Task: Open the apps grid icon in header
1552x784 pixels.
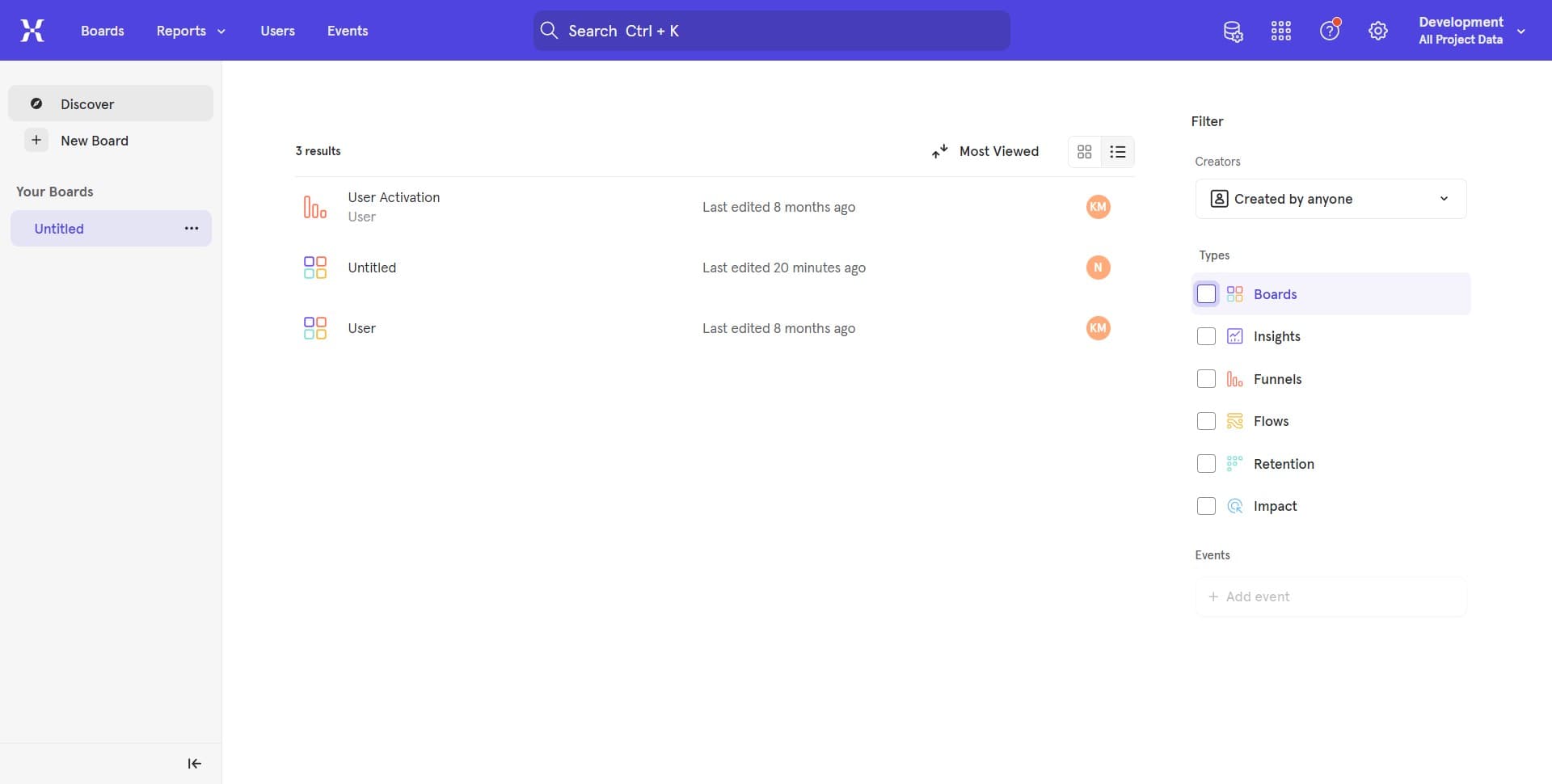Action: [1280, 31]
